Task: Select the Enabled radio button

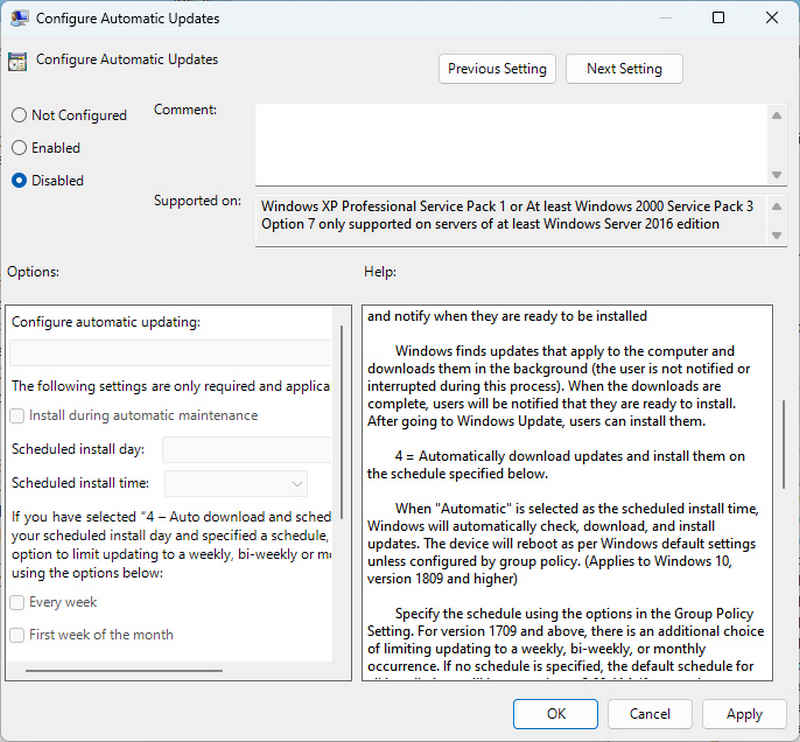Action: 19,147
